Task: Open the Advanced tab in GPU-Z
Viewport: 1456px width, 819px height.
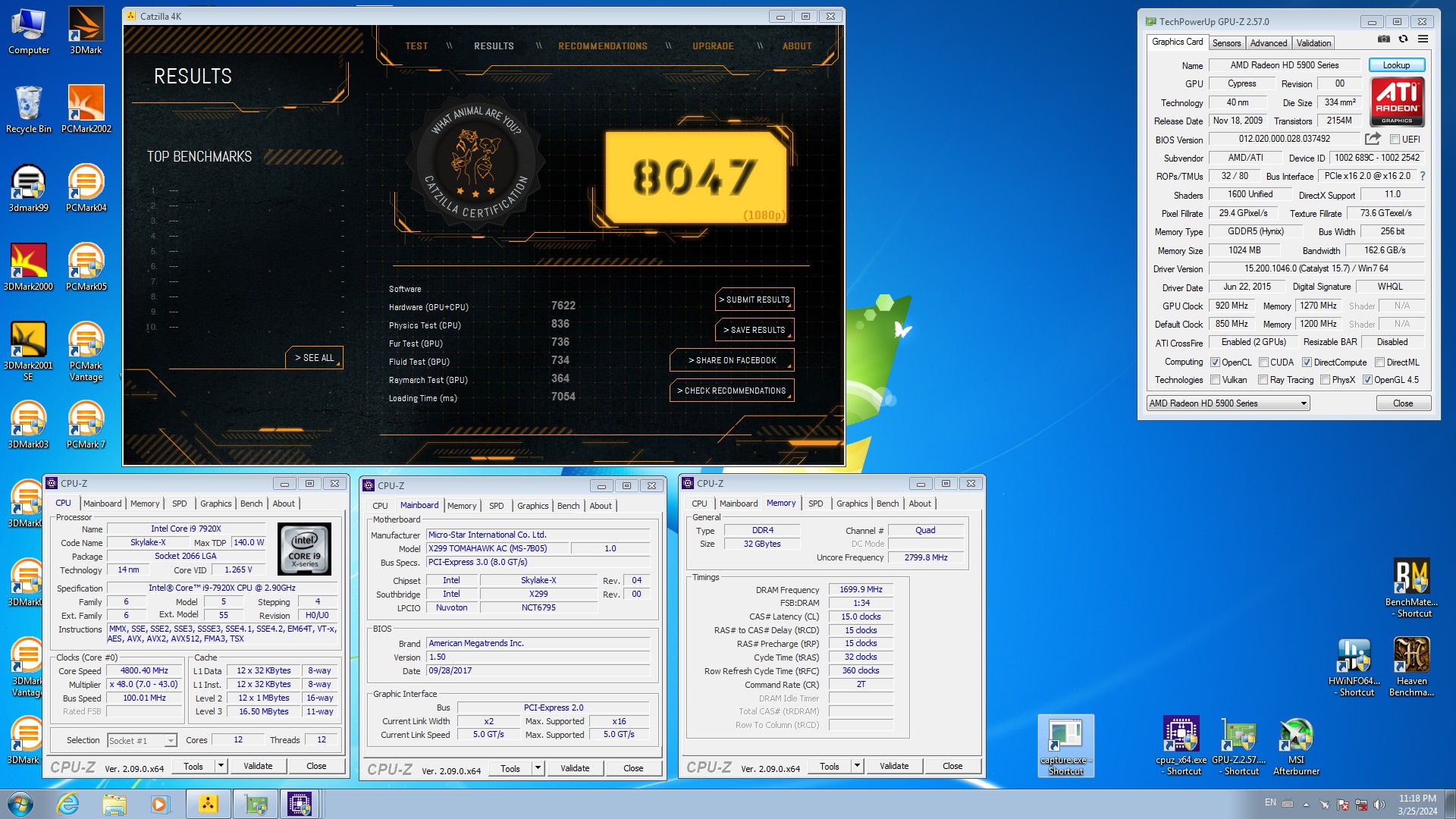Action: coord(1269,43)
